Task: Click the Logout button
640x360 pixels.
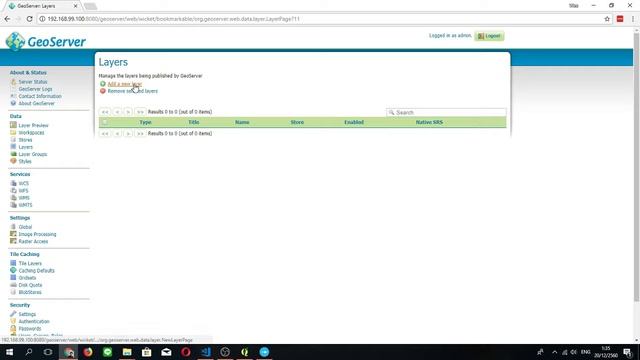Action: [489, 36]
